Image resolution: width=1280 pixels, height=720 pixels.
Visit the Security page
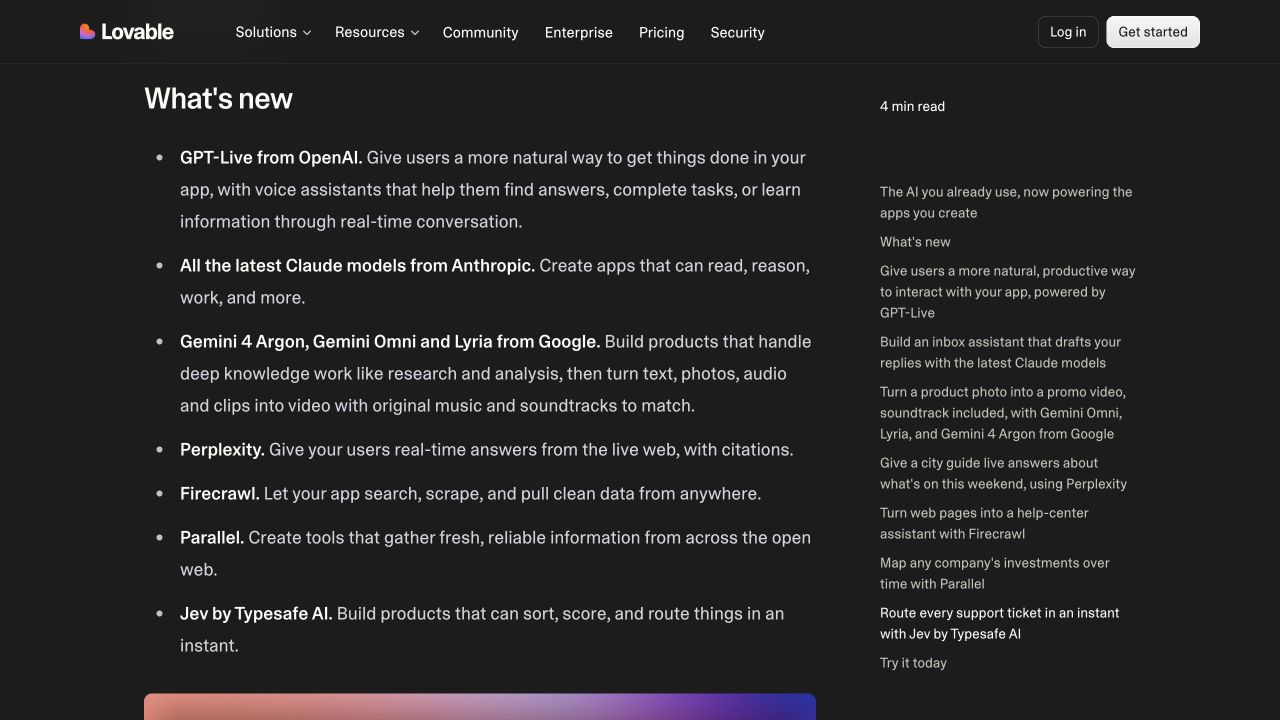(737, 32)
